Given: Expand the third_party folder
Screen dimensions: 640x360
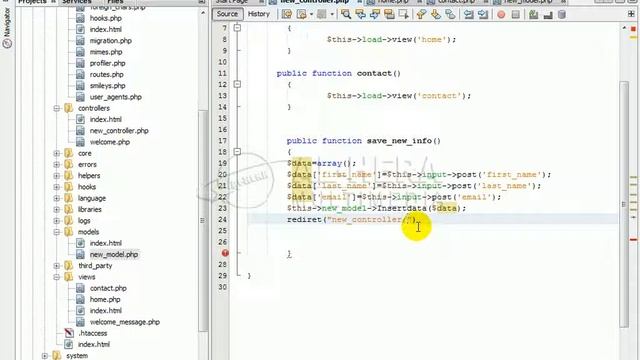Looking at the screenshot, I should coord(57,266).
